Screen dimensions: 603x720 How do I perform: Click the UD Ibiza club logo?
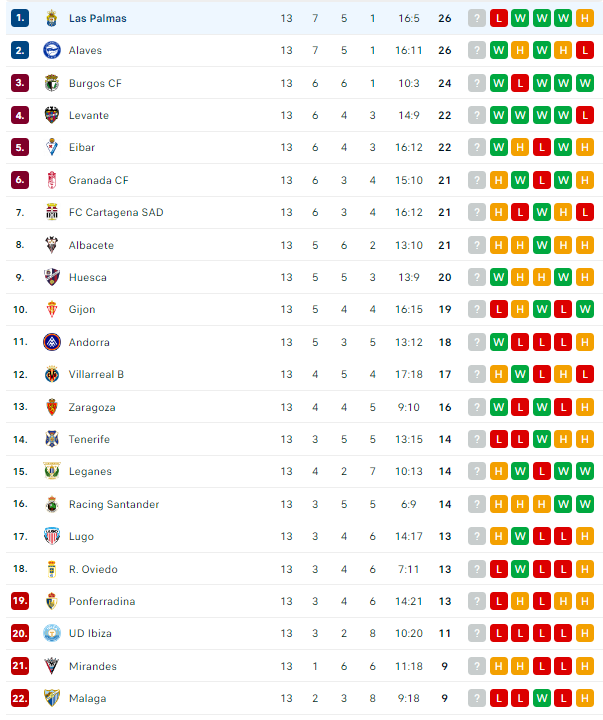click(52, 633)
